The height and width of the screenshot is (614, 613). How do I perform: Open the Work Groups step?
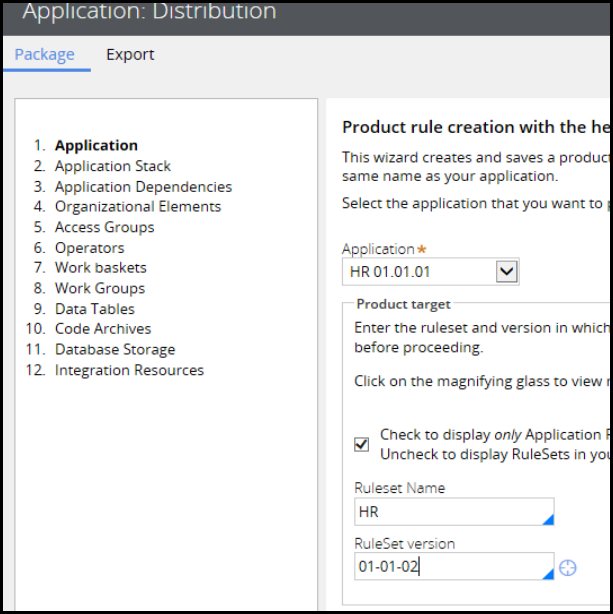pos(99,288)
